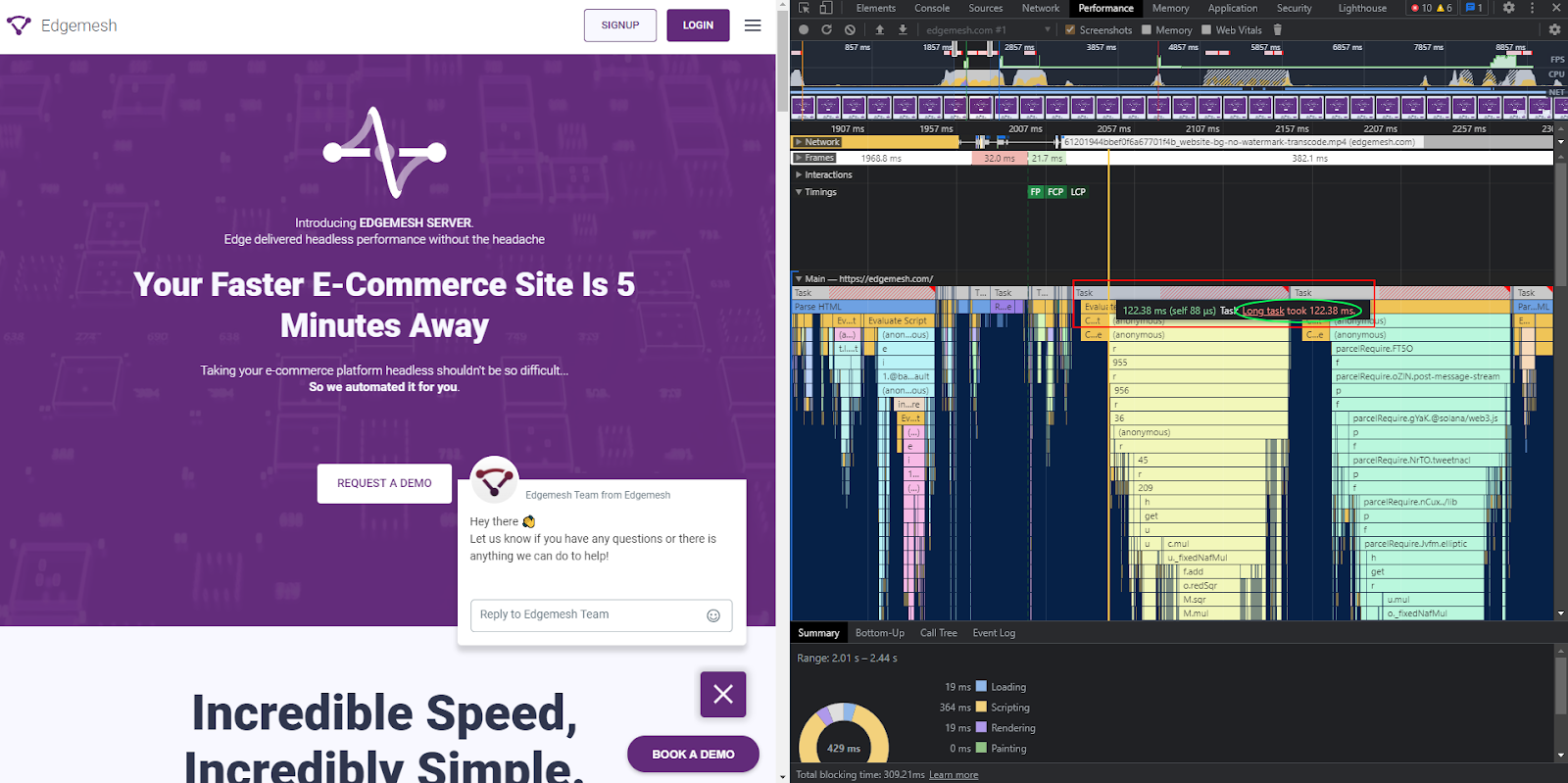The width and height of the screenshot is (1568, 783).
Task: Select the Parse HTML flame chart entry
Action: 862,307
